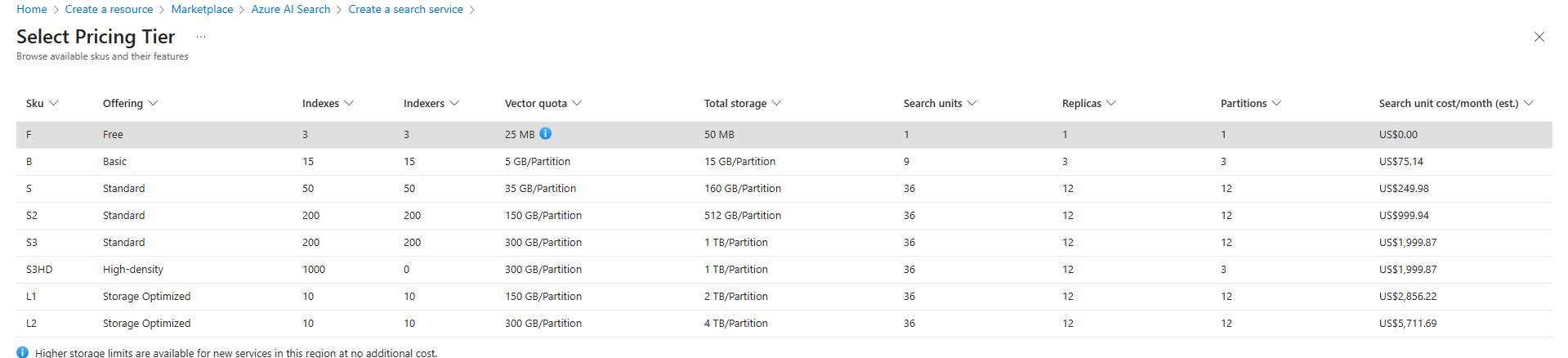This screenshot has height=358, width=1568.
Task: Click the 9 search units cell
Action: tap(906, 162)
